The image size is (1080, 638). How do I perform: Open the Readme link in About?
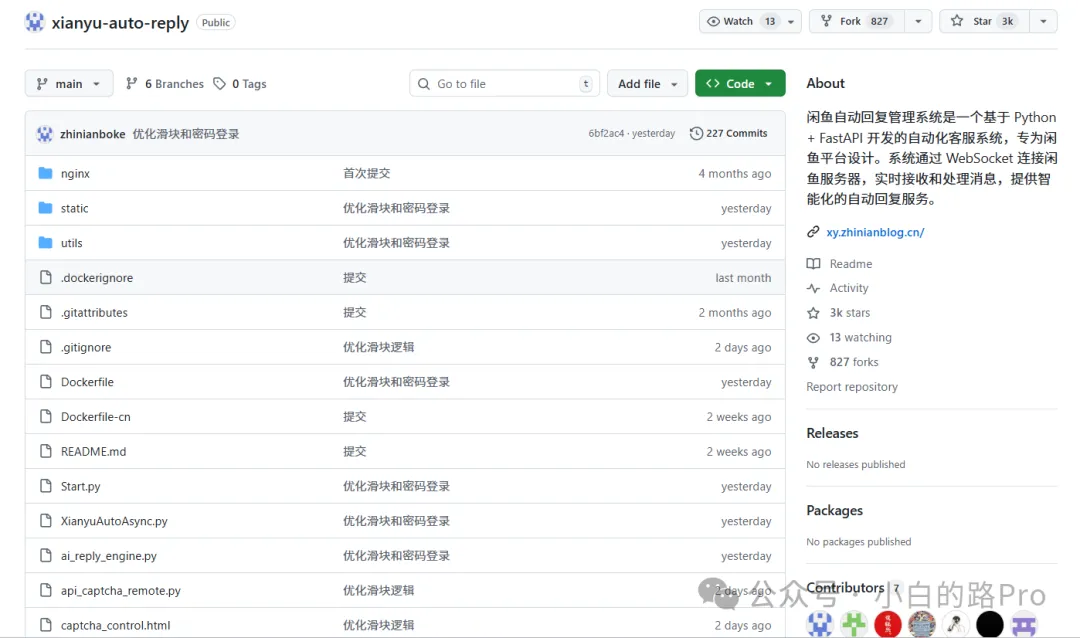851,264
